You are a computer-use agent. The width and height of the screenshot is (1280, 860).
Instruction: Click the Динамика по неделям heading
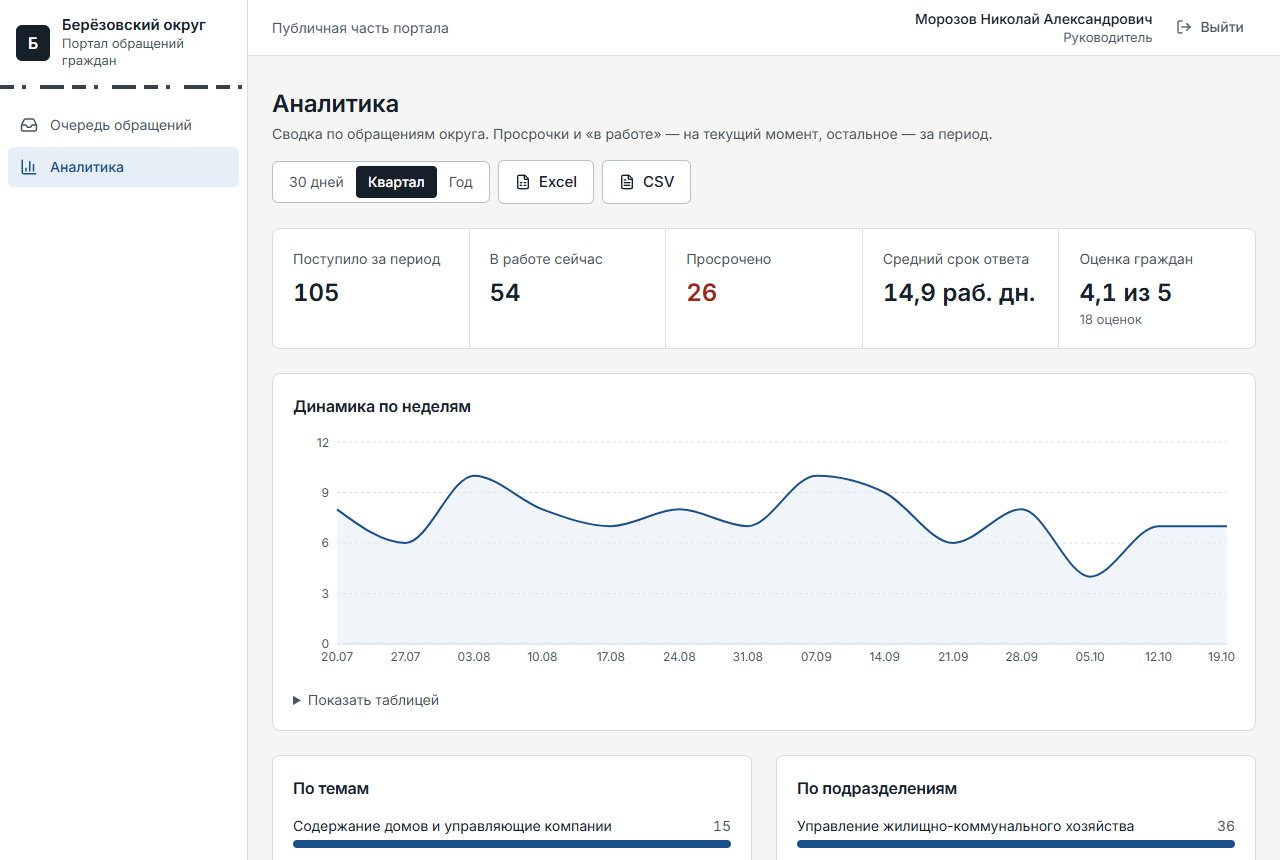(x=382, y=406)
